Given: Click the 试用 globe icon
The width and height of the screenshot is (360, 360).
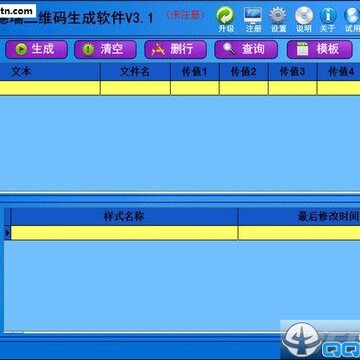Looking at the screenshot, I should (352, 19).
